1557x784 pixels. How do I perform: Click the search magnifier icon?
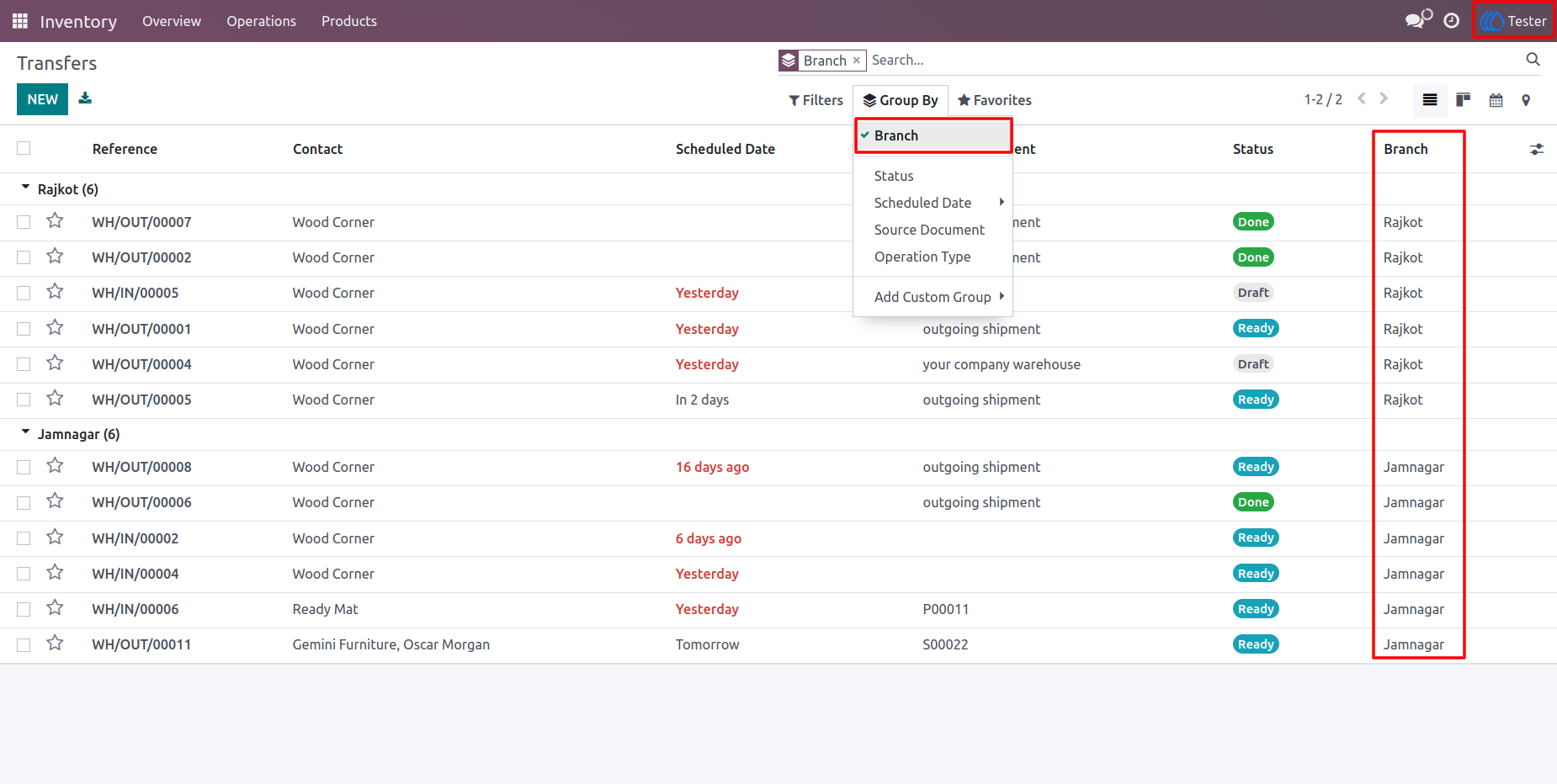pyautogui.click(x=1533, y=60)
